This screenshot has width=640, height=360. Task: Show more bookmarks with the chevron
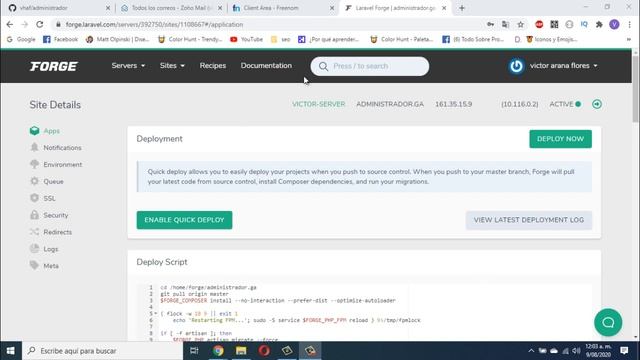(x=629, y=40)
